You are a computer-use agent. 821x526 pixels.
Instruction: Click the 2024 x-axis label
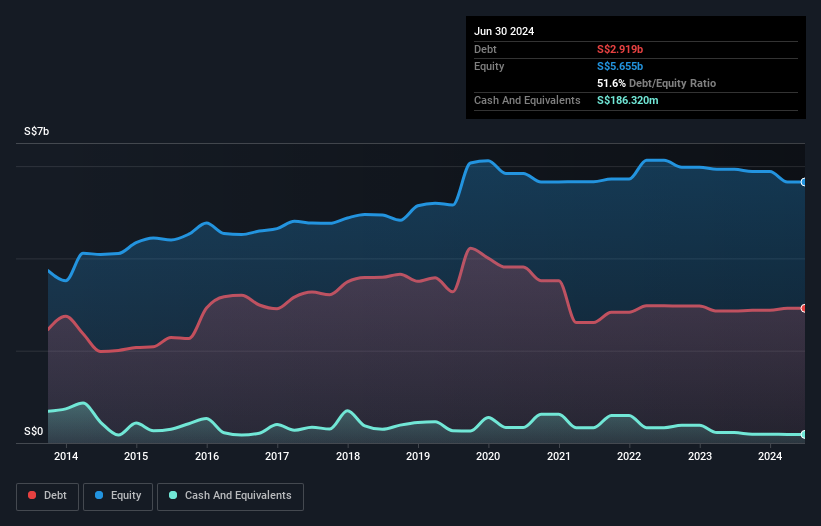pyautogui.click(x=770, y=456)
